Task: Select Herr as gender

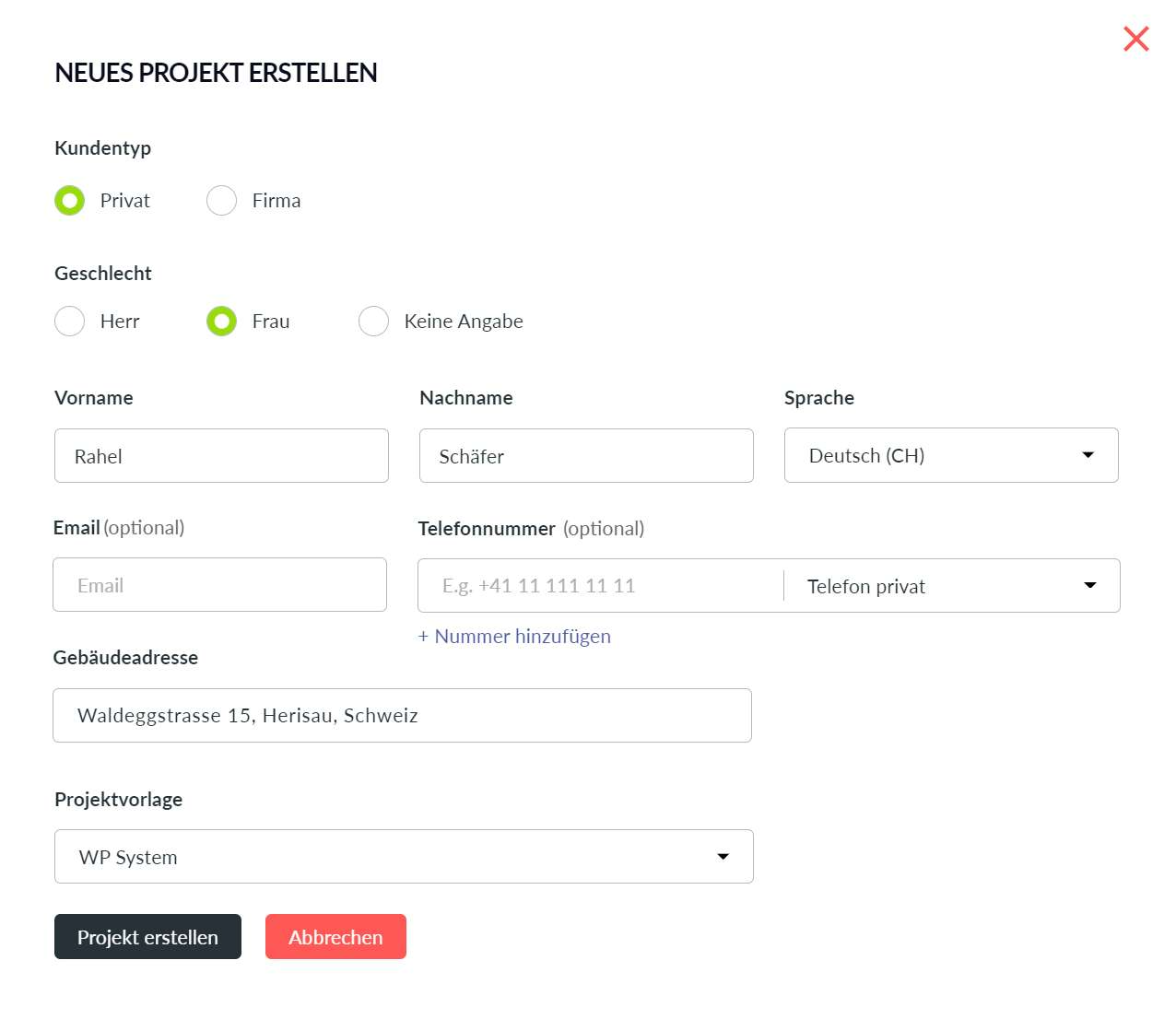Action: (70, 322)
